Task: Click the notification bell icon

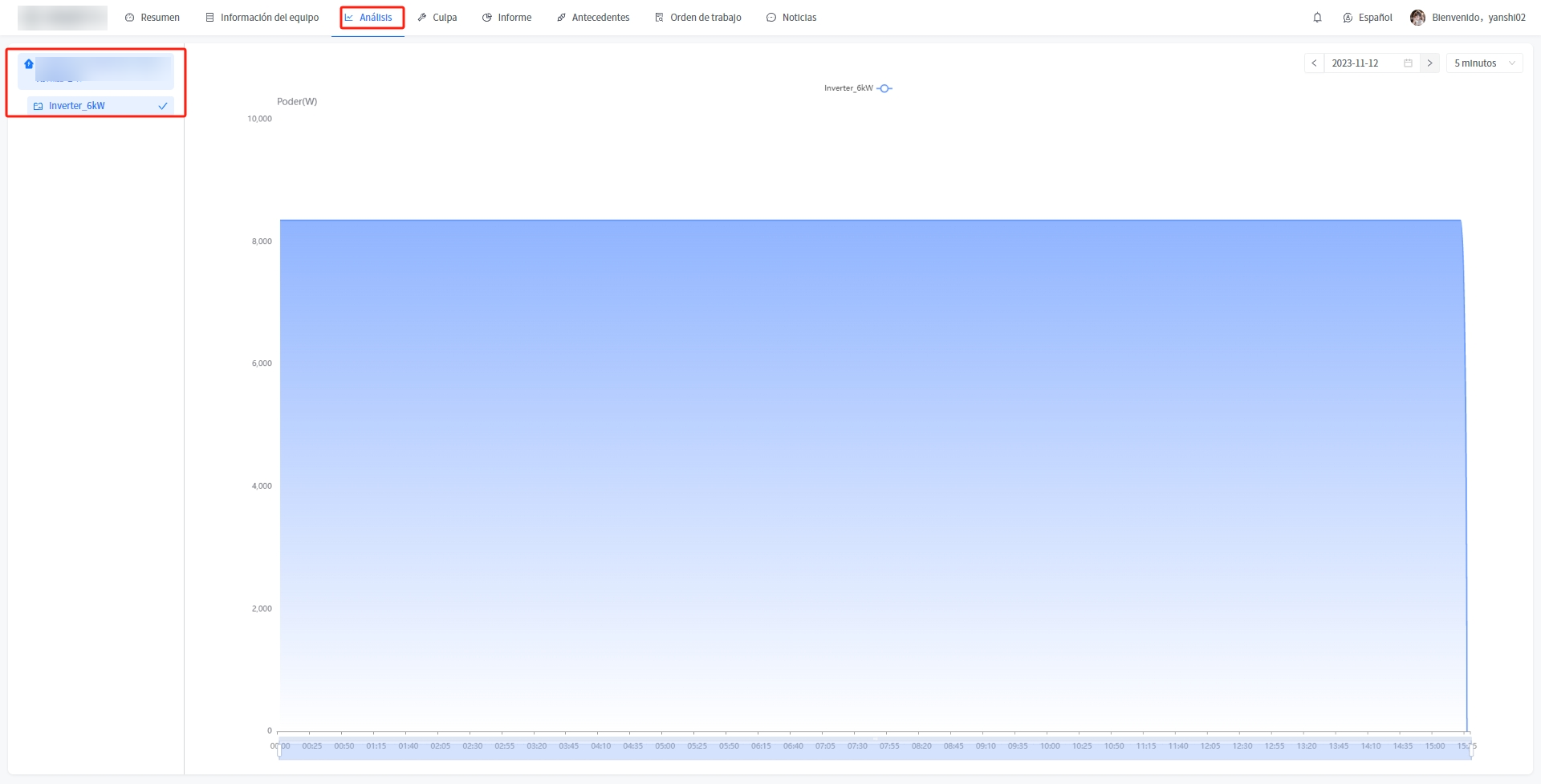Action: click(1317, 18)
